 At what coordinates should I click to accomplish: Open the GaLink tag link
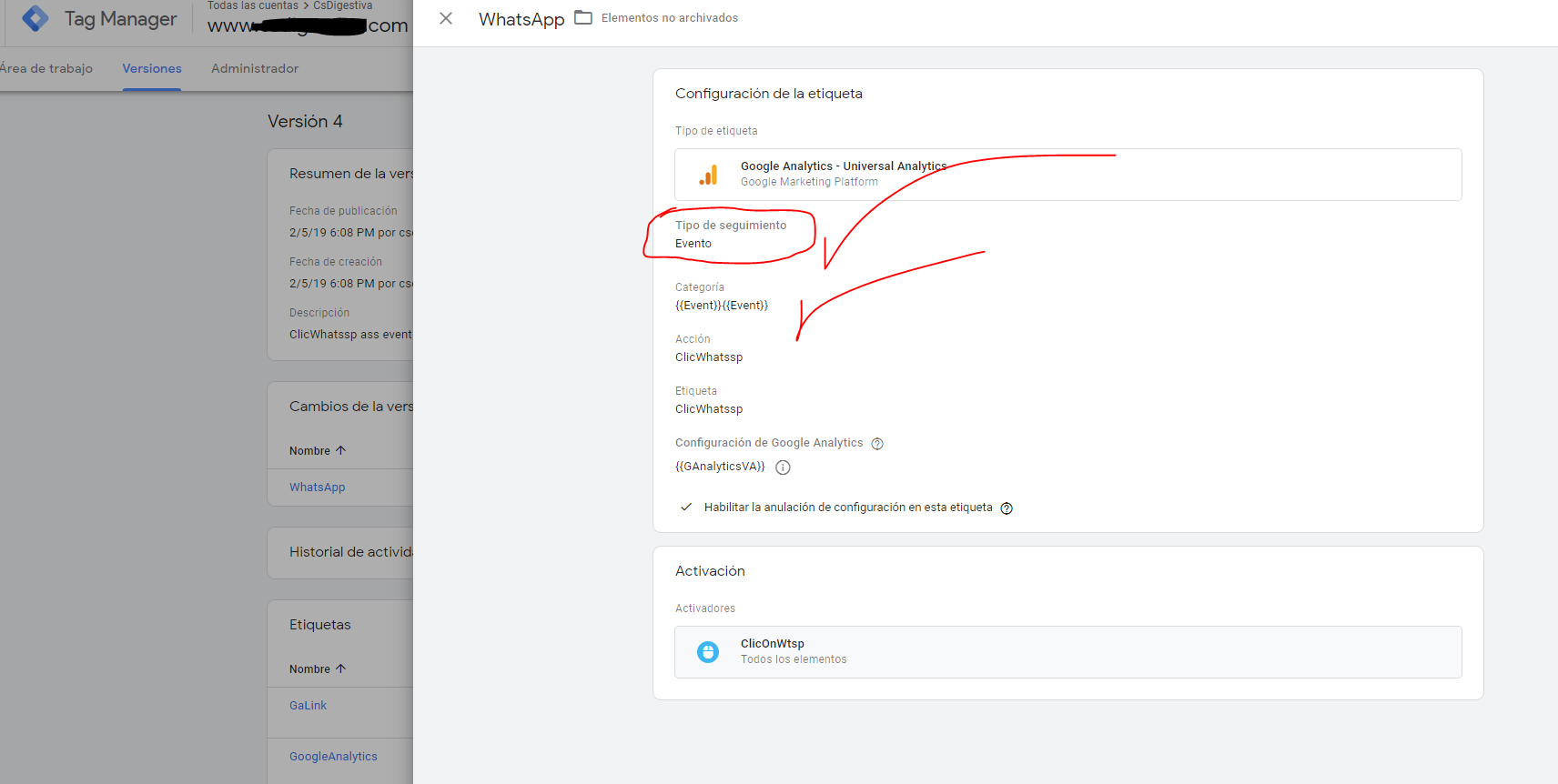point(308,706)
